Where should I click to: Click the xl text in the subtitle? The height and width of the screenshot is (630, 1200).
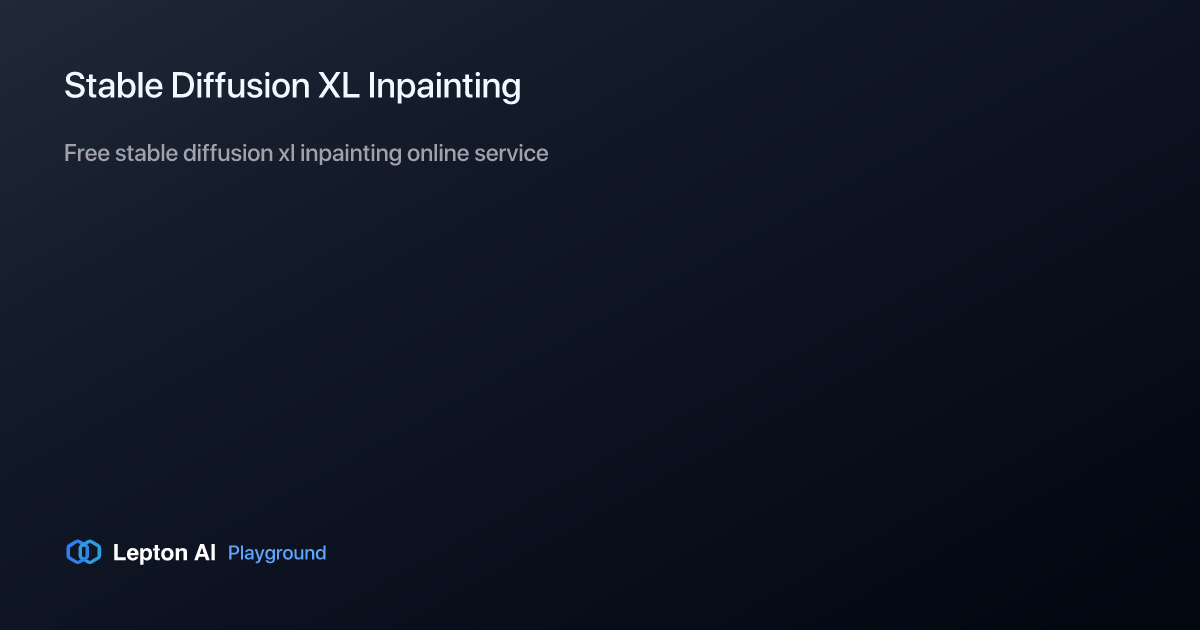click(x=286, y=153)
